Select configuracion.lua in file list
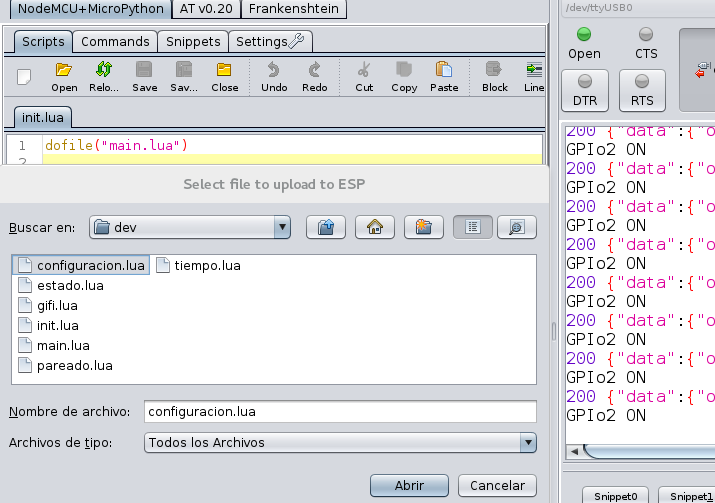715x503 pixels. tap(81, 265)
